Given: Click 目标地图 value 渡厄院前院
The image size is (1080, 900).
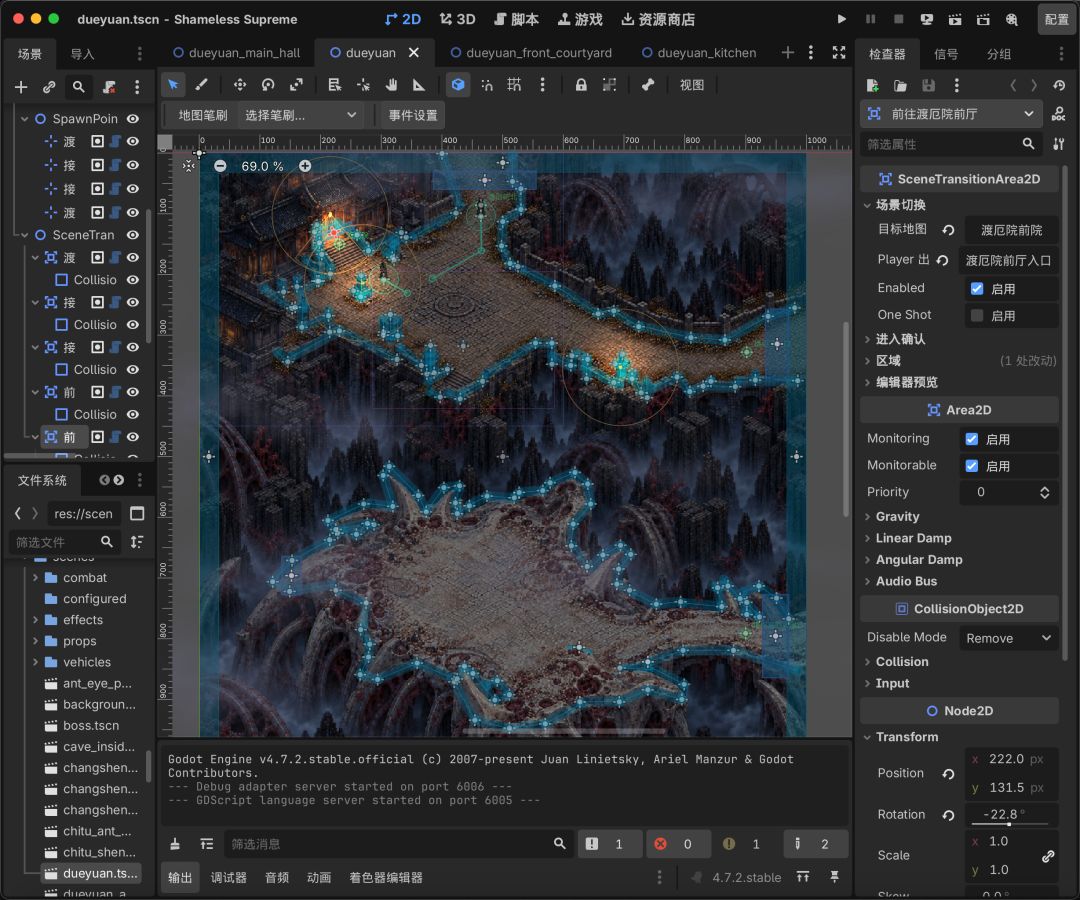Looking at the screenshot, I should pyautogui.click(x=1011, y=230).
